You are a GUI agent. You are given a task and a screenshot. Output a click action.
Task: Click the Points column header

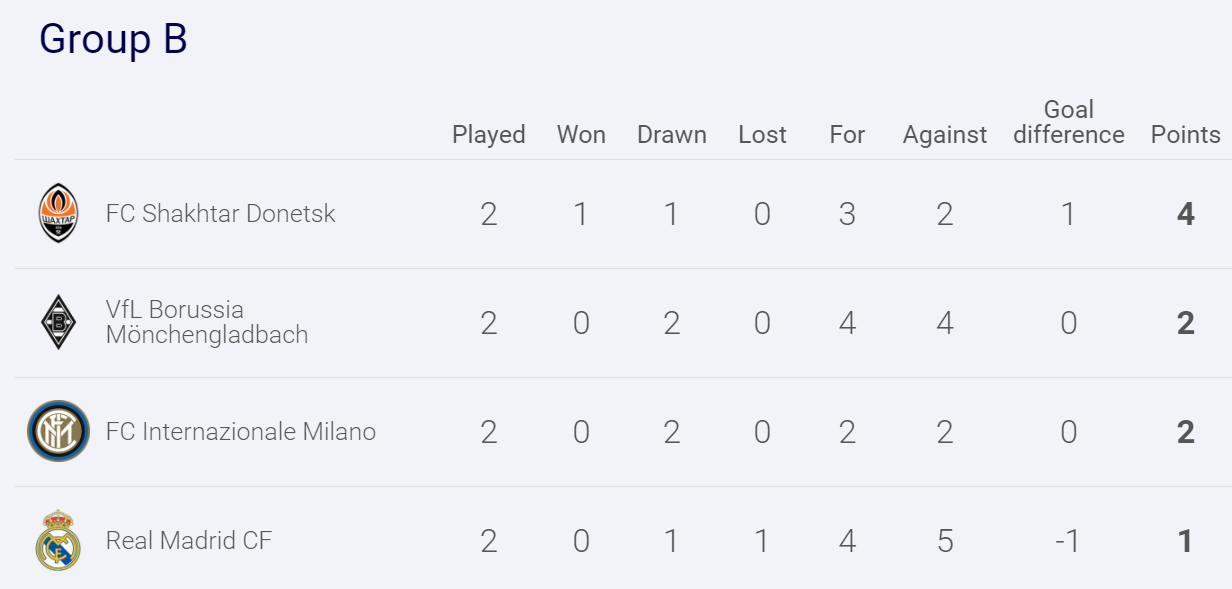1186,135
